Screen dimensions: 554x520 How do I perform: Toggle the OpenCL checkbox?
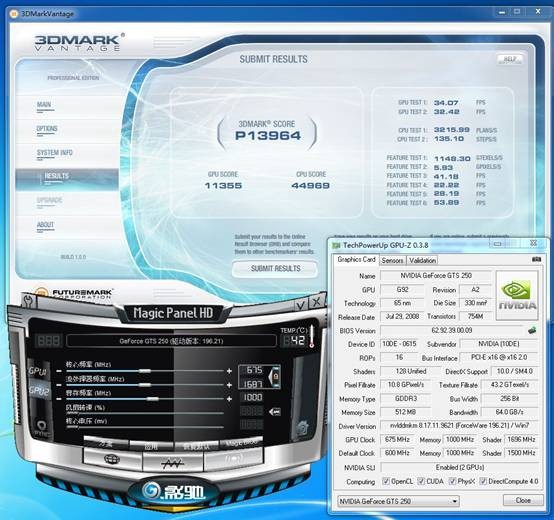(x=386, y=481)
